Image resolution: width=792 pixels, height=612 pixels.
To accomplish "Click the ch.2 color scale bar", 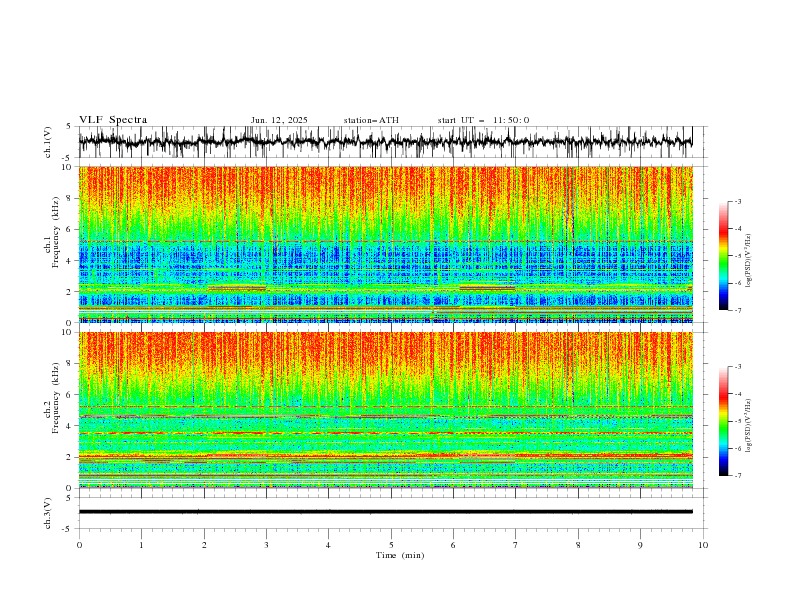I will click(x=723, y=421).
